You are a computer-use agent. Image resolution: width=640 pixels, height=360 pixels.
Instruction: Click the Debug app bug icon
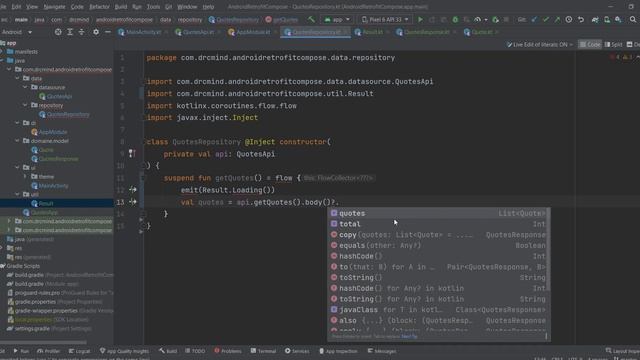tap(455, 20)
